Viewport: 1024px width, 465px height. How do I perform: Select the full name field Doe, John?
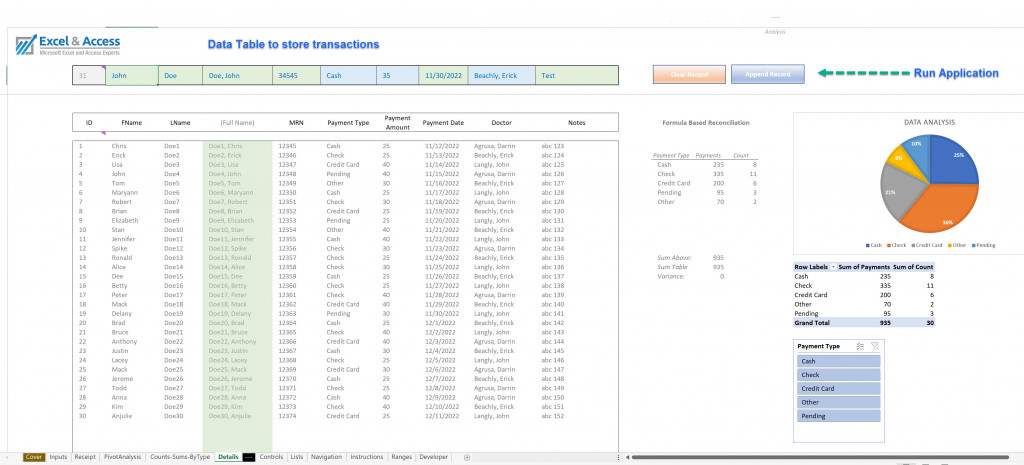238,75
